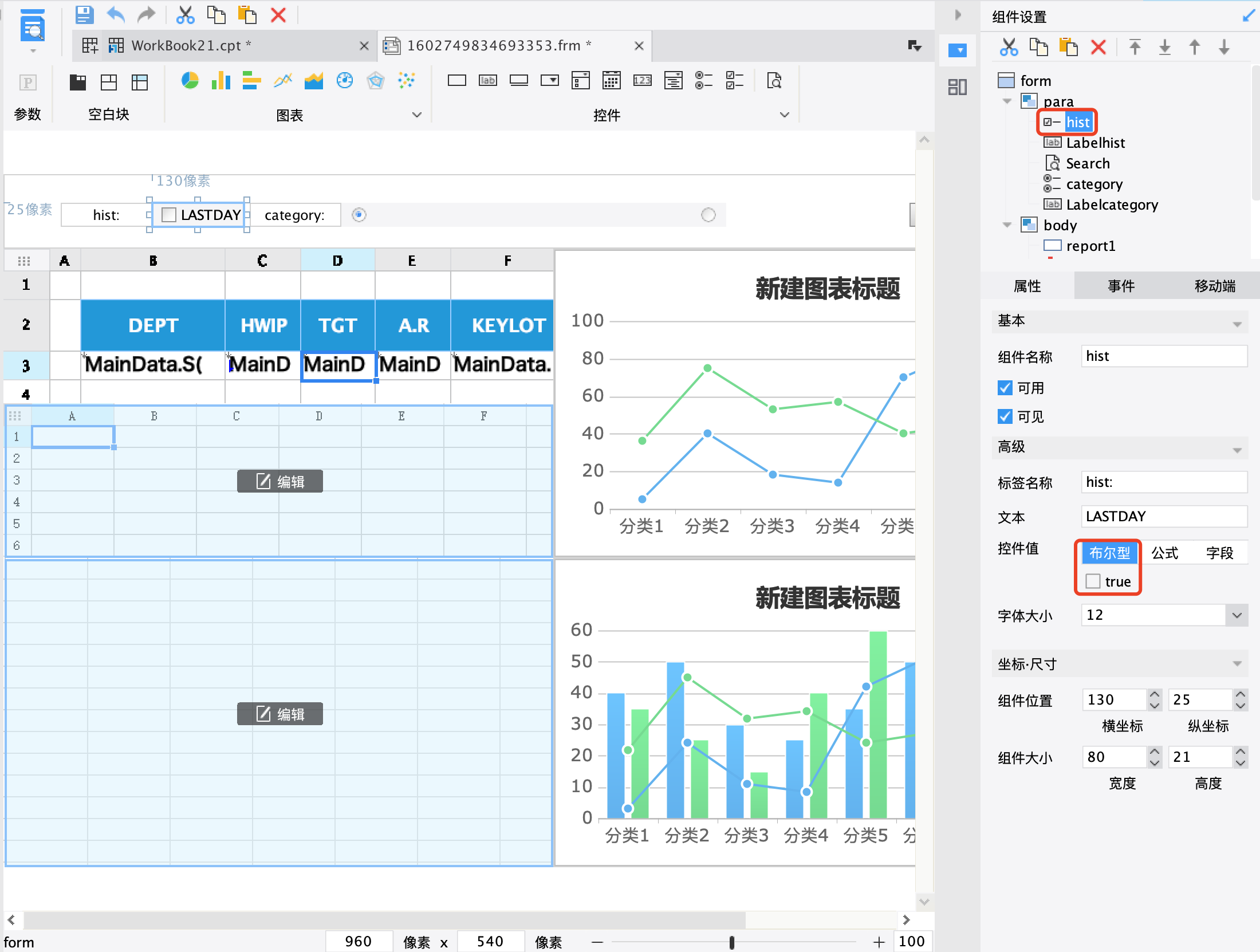
Task: Add a checkbox group widget
Action: tap(735, 80)
